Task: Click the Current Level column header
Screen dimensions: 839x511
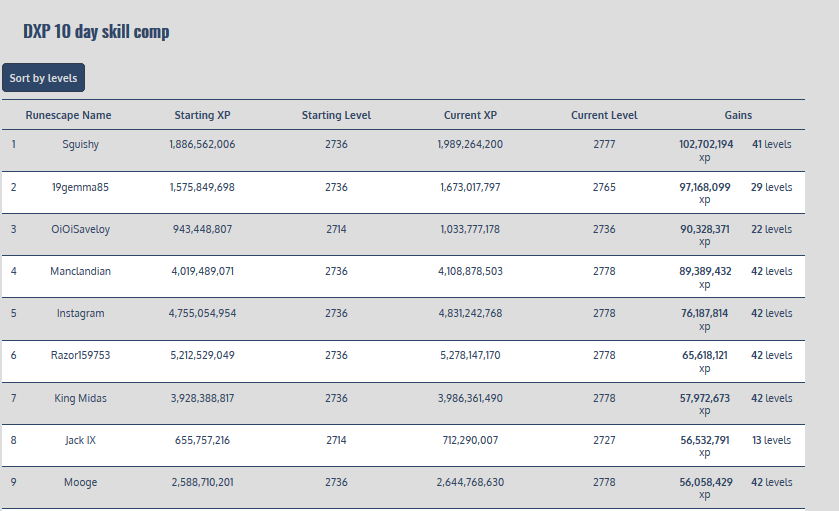Action: (x=604, y=115)
